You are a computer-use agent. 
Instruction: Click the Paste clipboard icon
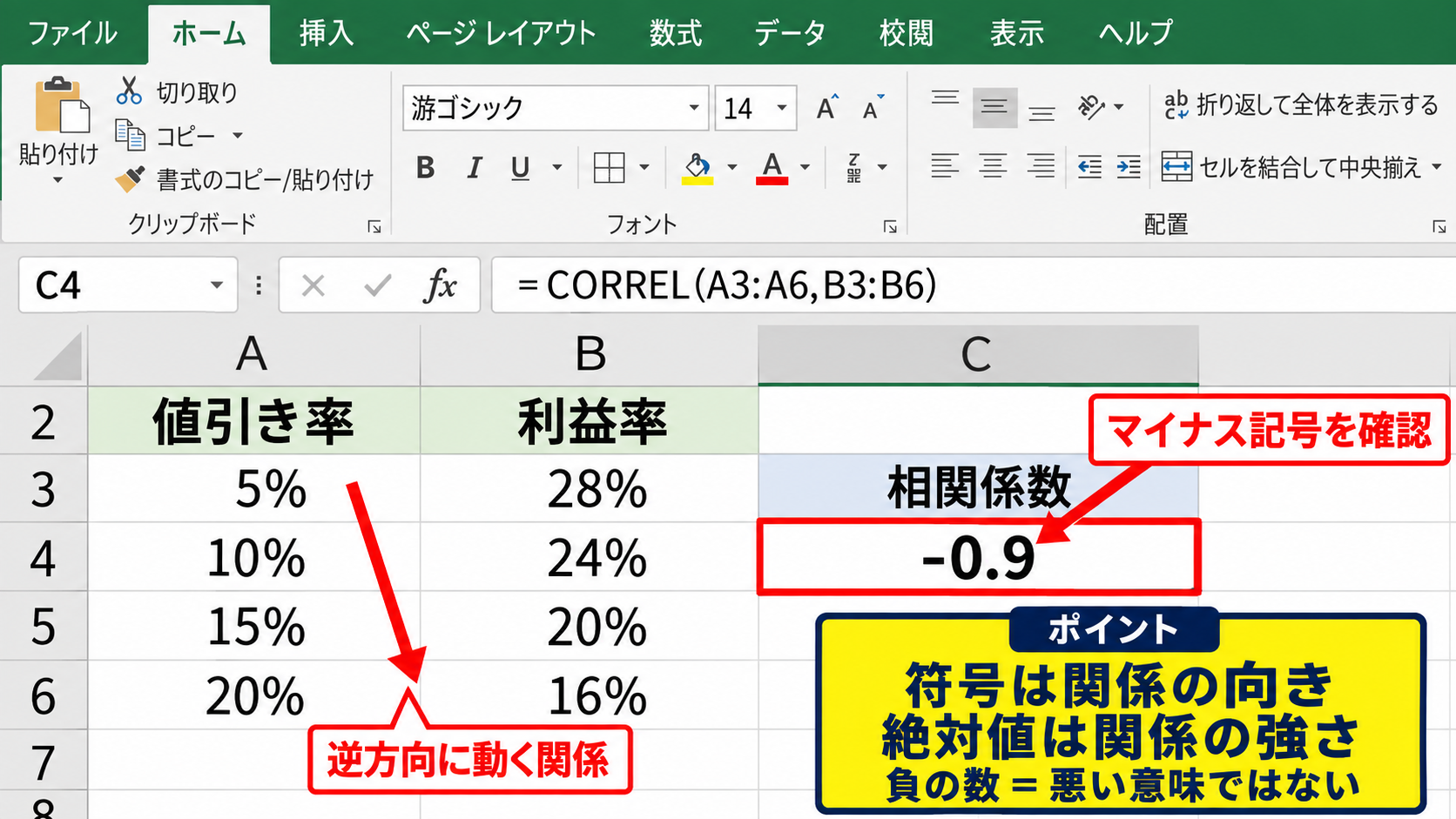pyautogui.click(x=61, y=105)
